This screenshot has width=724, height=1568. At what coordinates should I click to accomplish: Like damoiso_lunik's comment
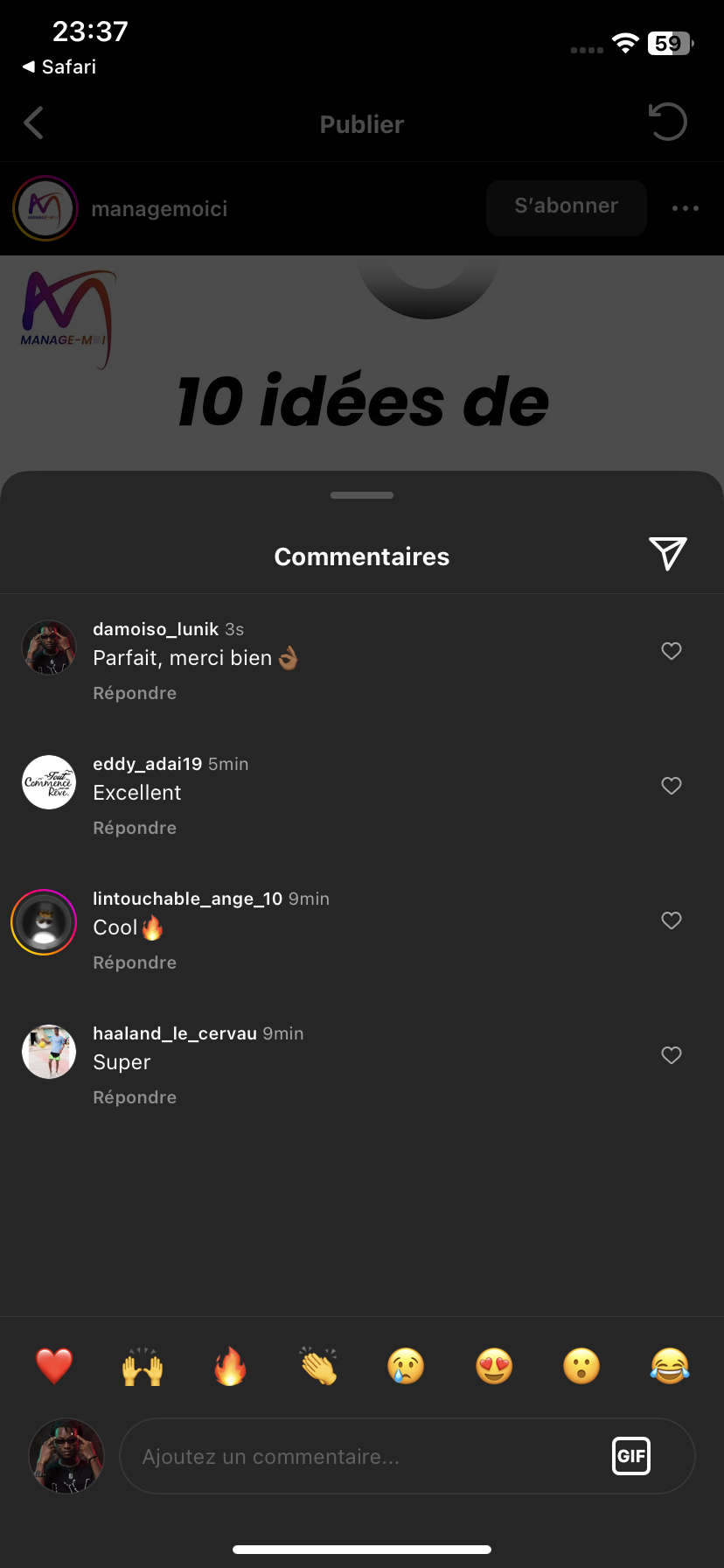pos(672,651)
